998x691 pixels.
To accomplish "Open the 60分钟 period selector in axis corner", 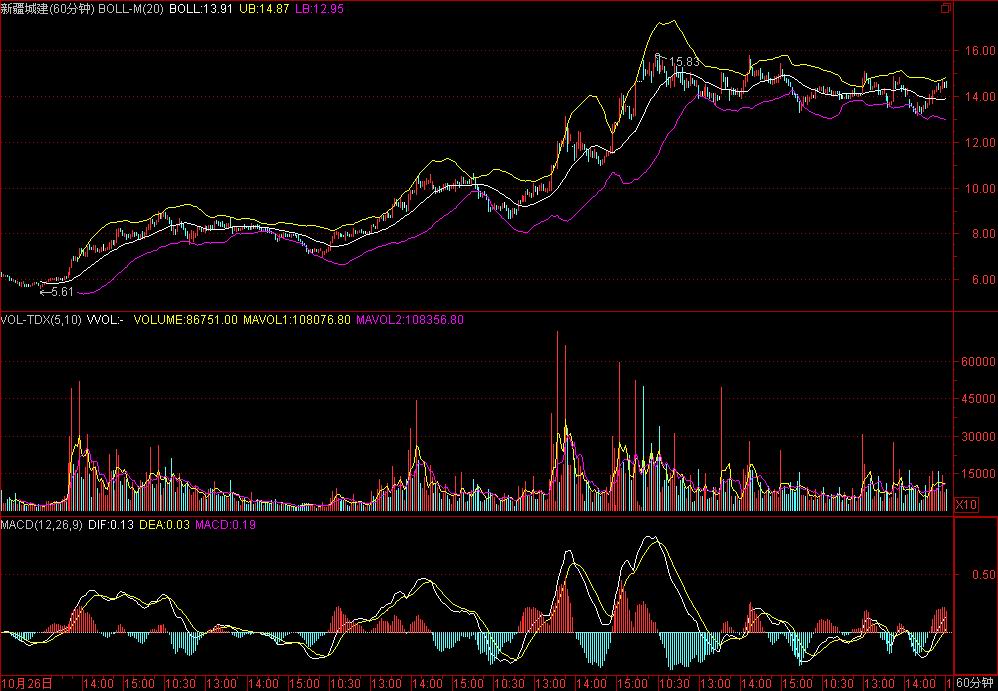I will tap(976, 683).
